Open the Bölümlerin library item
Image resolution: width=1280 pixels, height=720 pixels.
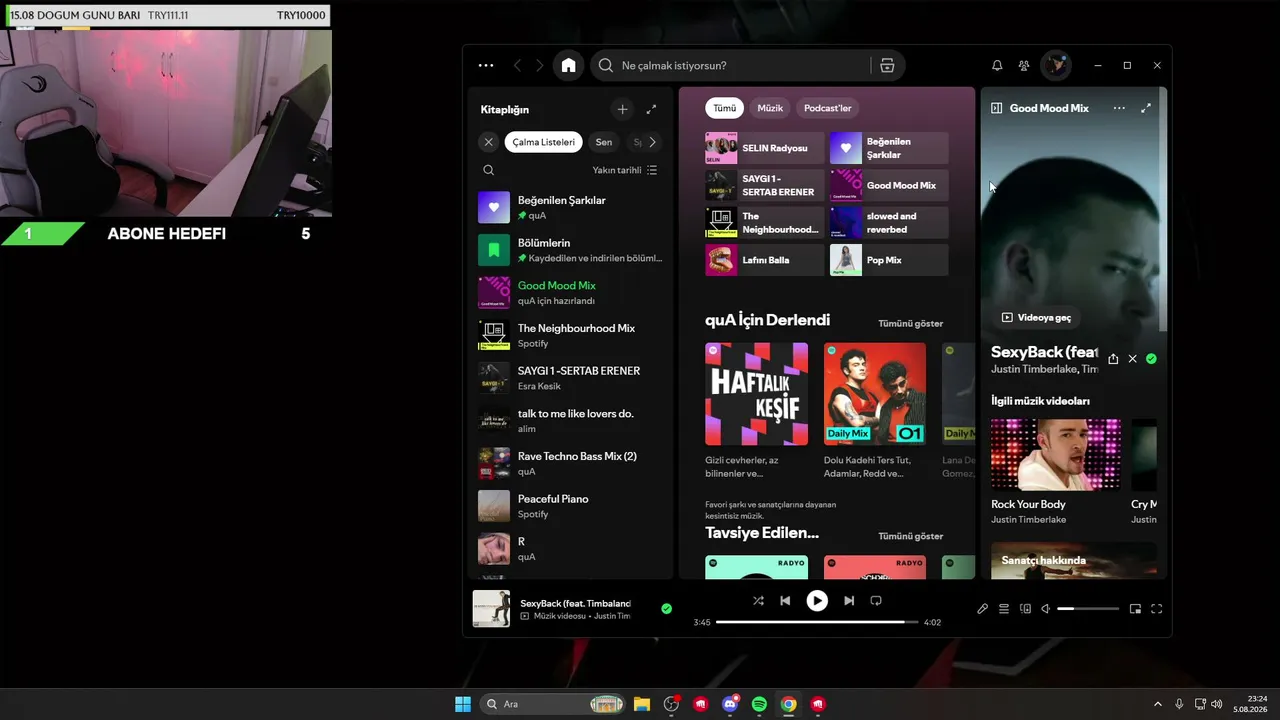click(x=570, y=250)
